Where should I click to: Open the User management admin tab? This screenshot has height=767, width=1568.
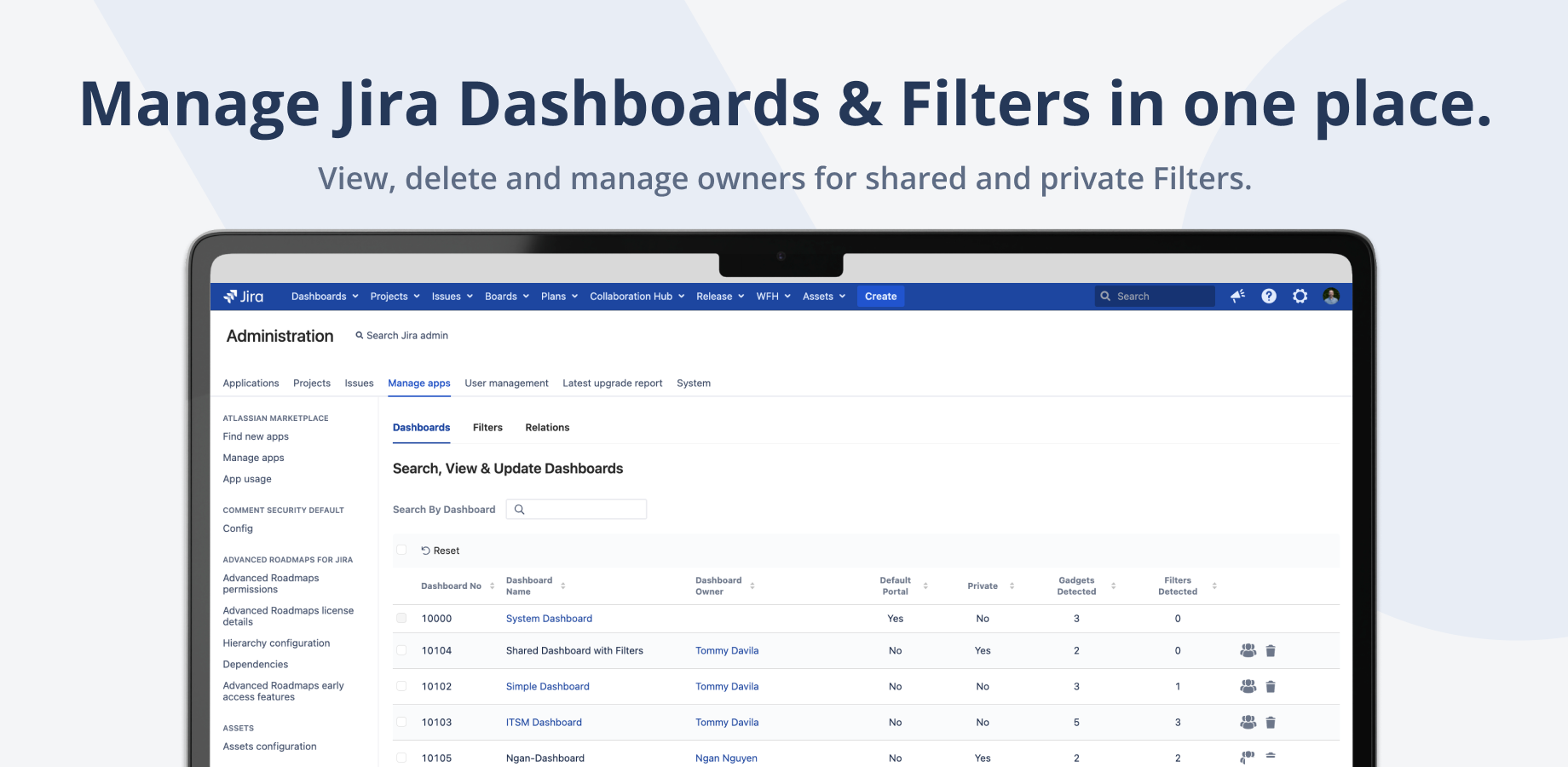506,383
